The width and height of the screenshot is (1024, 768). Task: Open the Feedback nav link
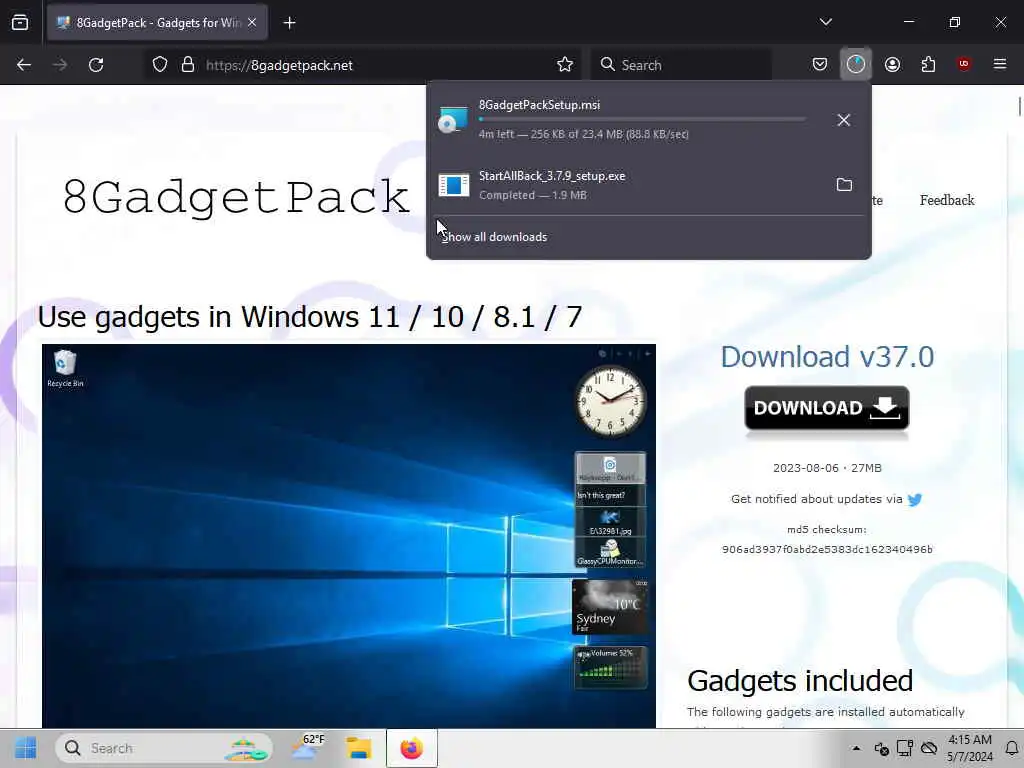click(947, 200)
